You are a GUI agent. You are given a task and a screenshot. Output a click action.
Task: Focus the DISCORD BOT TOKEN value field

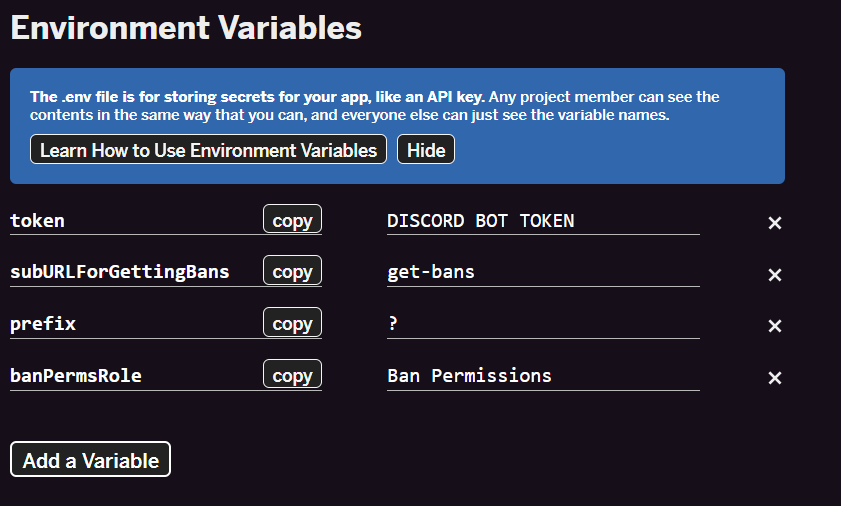(x=543, y=221)
